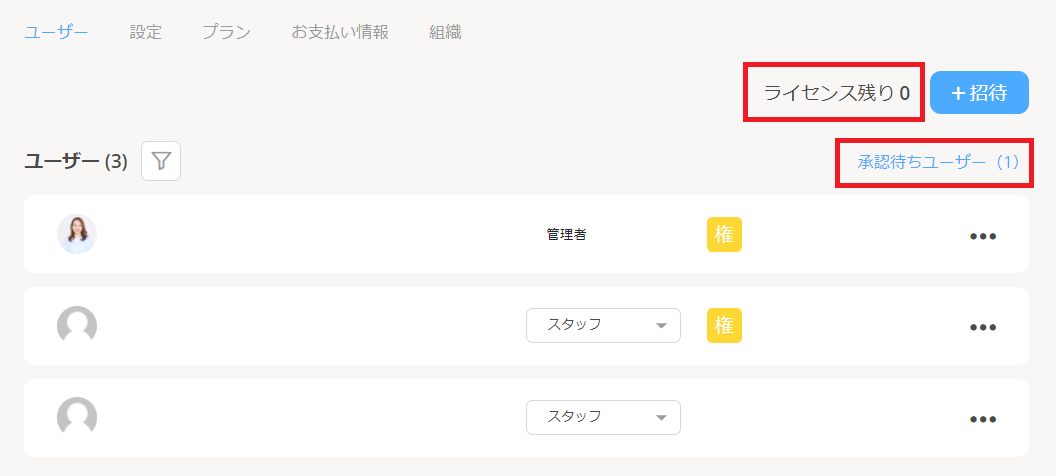
Task: Expand the third user's スタッフ role dropdown
Action: [x=603, y=417]
